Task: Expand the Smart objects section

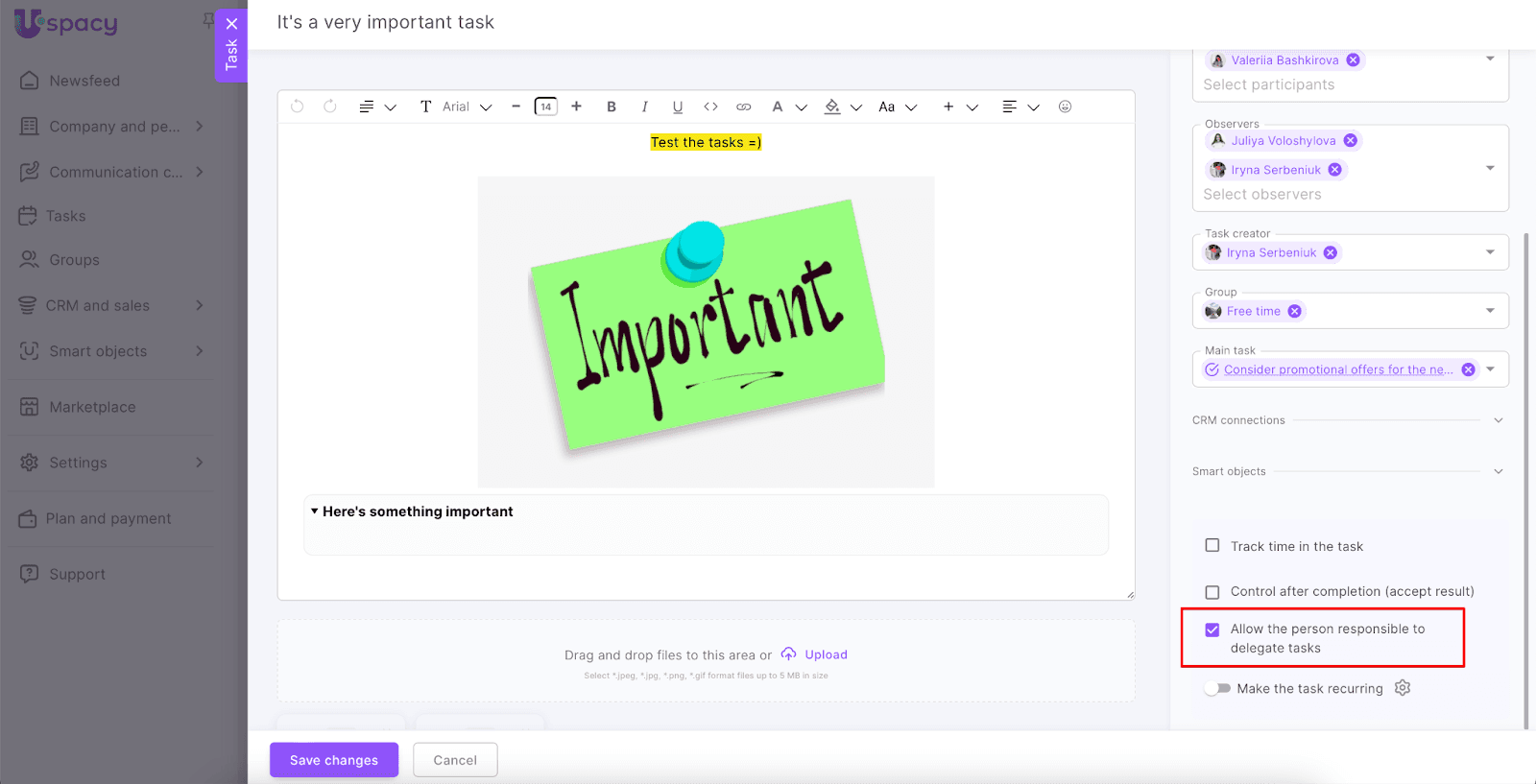Action: pos(1498,471)
